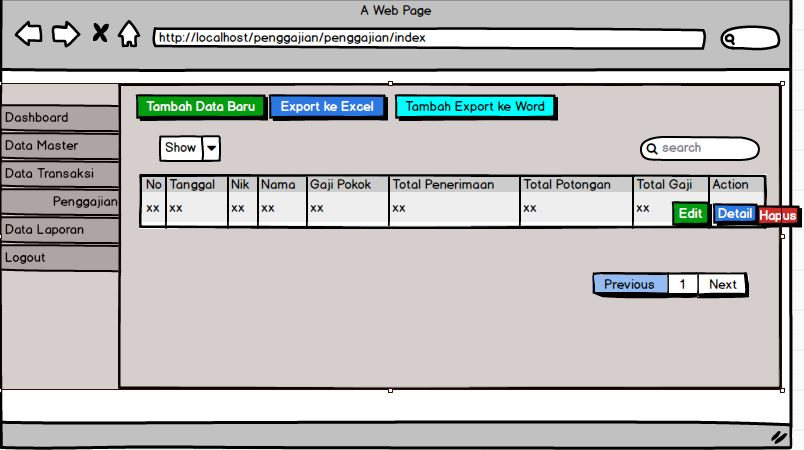
Task: Click the magnifier in browser search box
Action: 730,39
